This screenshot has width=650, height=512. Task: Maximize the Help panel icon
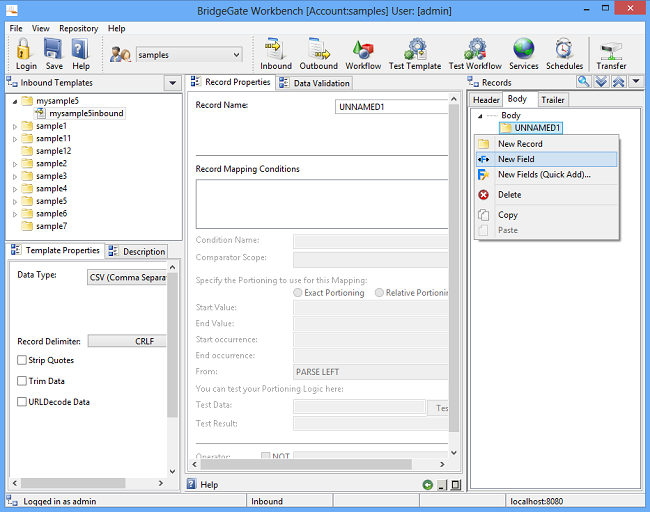coord(456,485)
